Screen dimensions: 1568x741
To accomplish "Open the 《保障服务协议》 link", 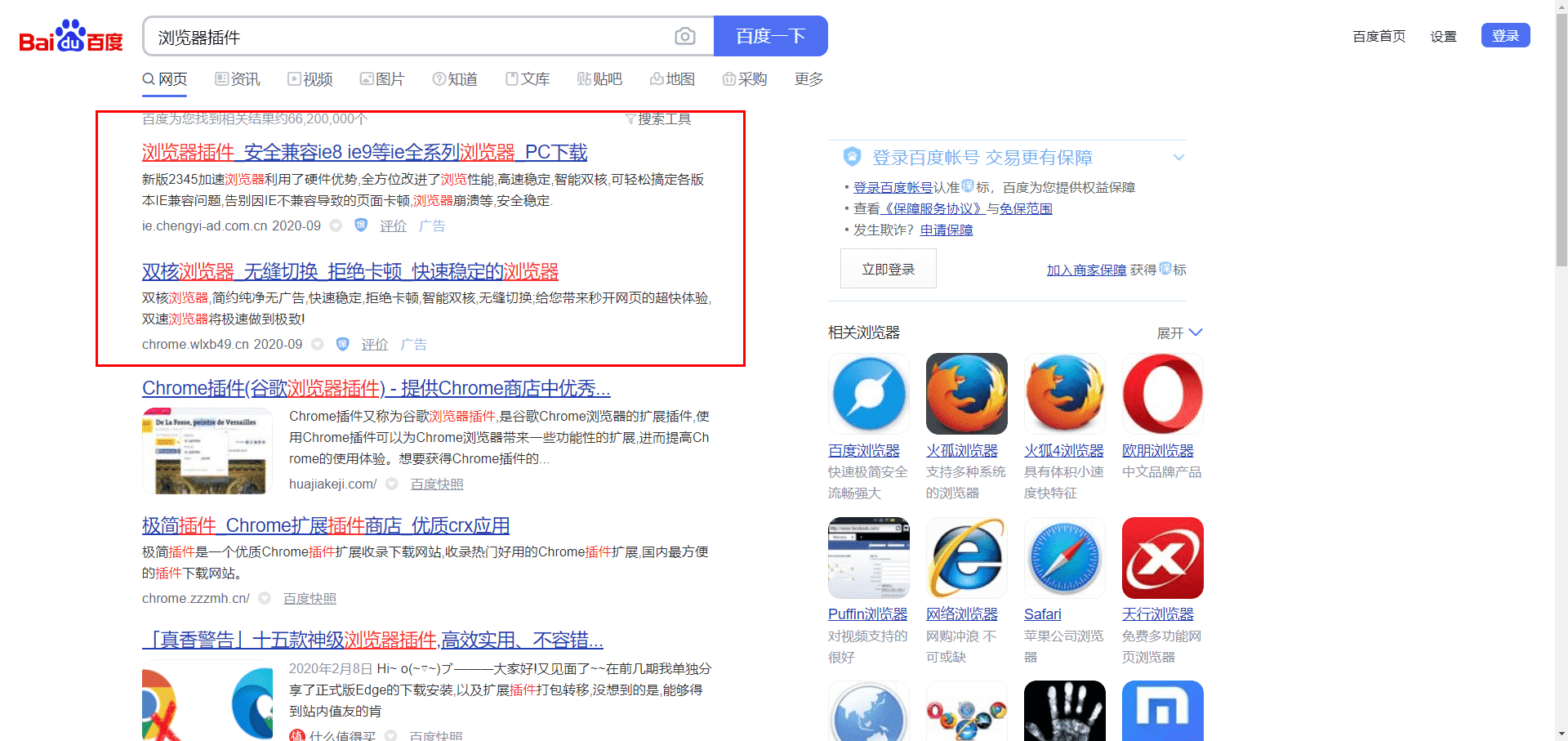I will [933, 208].
